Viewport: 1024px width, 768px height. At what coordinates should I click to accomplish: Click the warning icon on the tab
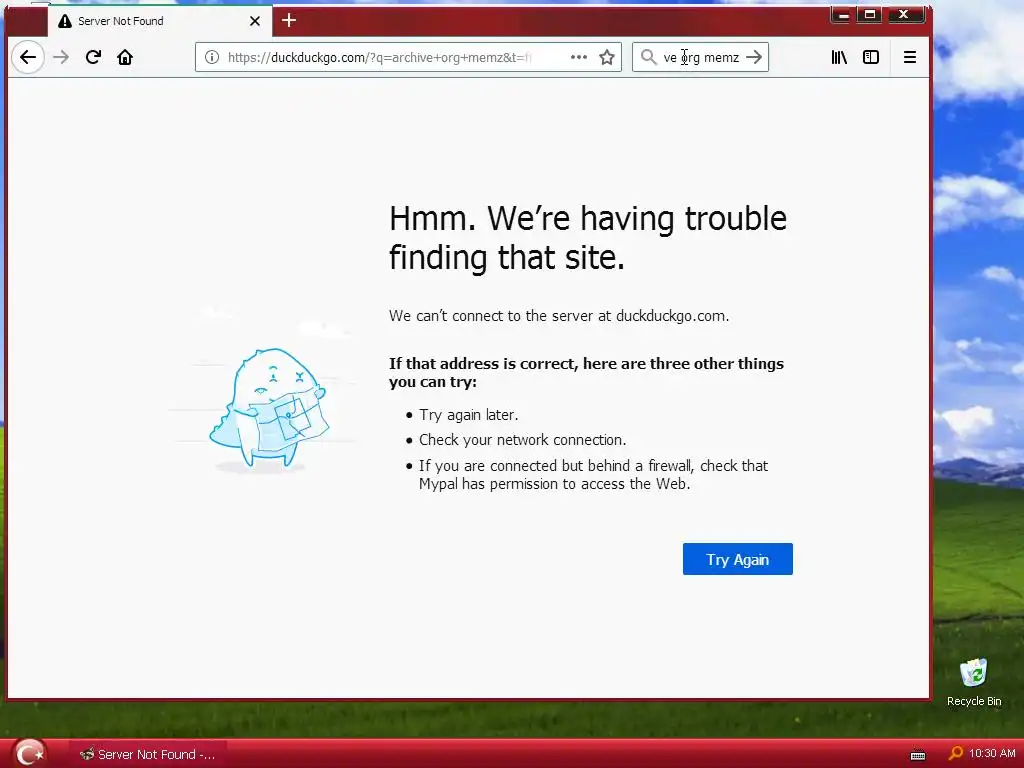coord(65,22)
